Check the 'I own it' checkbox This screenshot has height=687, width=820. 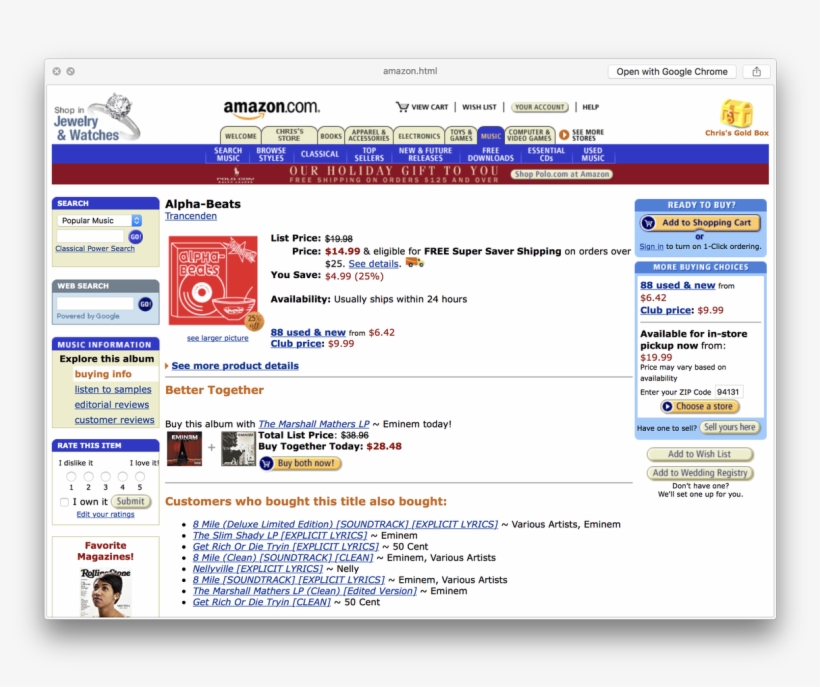(65, 502)
